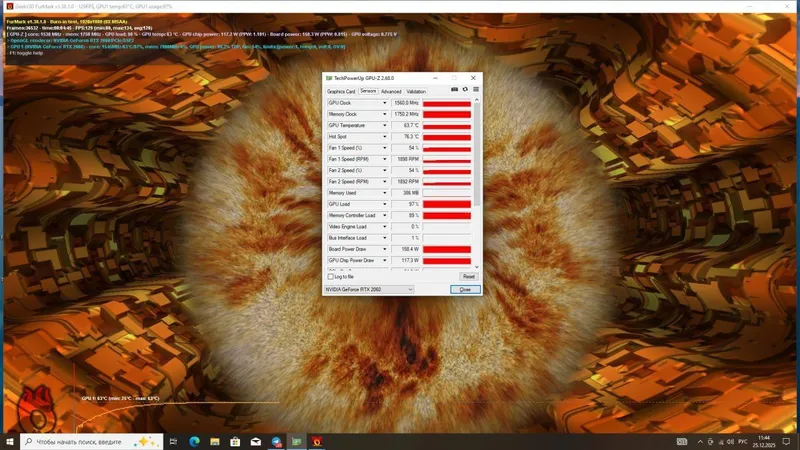Open File Explorer from taskbar

point(215,441)
